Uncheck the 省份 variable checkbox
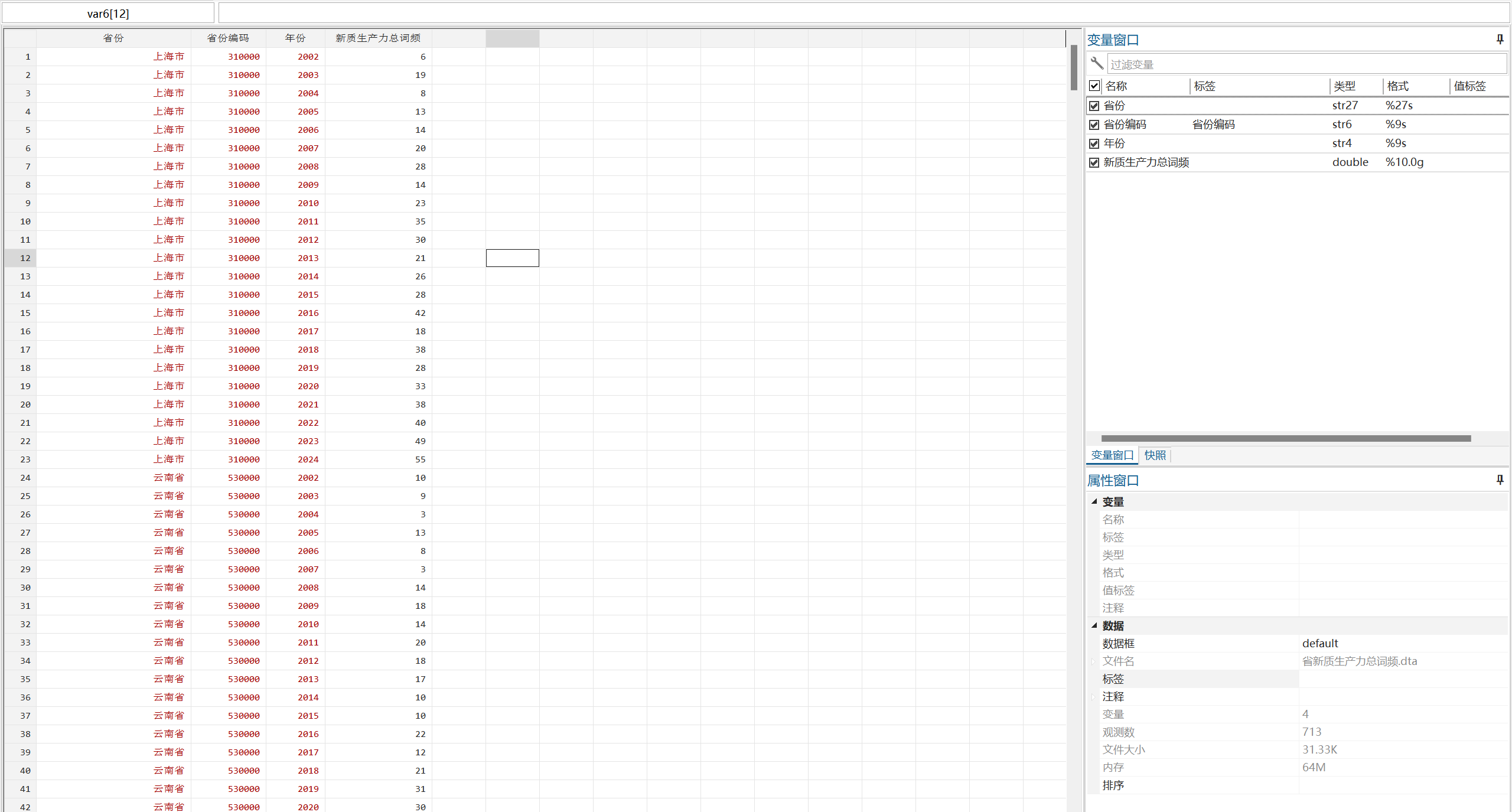This screenshot has width=1512, height=812. coord(1094,106)
